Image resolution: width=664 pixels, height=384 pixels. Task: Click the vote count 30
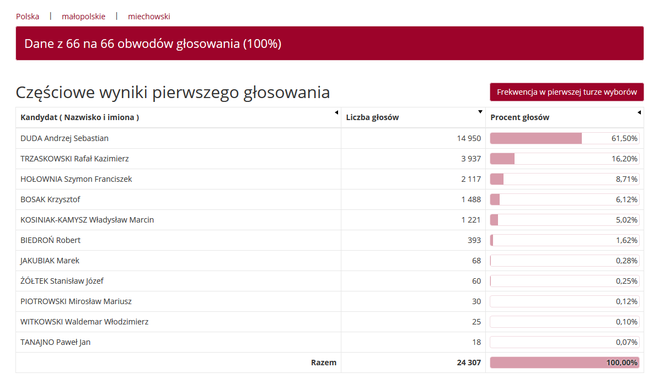click(x=476, y=301)
